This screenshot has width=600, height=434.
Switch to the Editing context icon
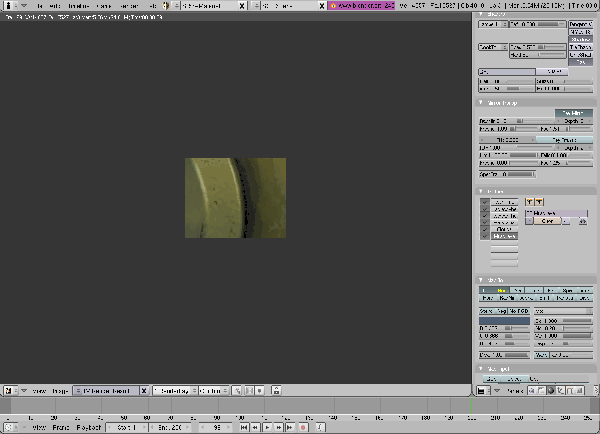(570, 391)
